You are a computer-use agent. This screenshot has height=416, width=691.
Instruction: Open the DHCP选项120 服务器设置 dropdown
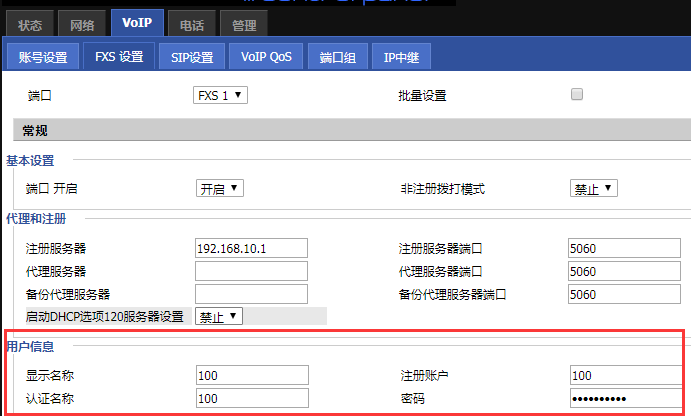click(219, 316)
